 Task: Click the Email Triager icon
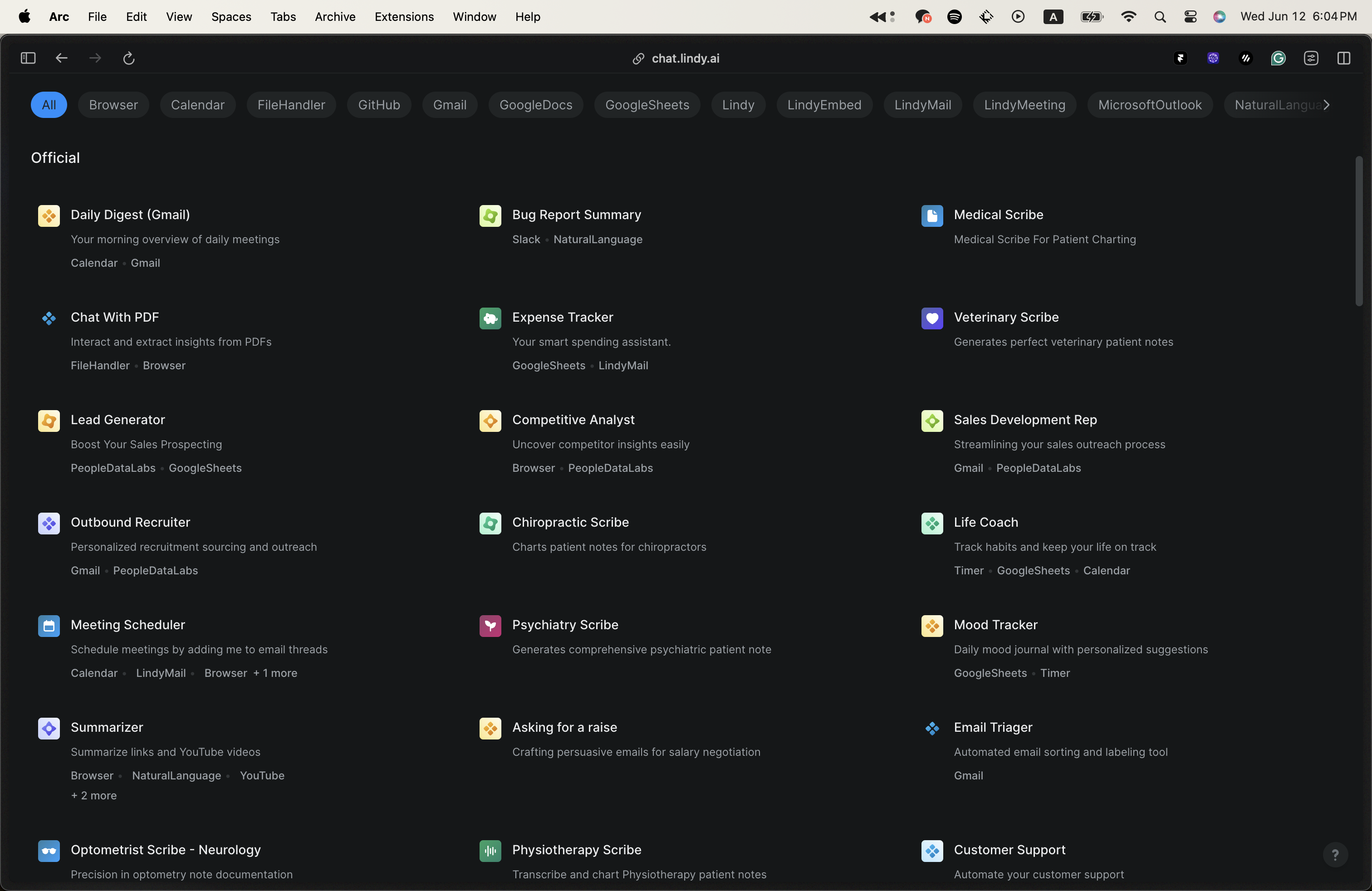pyautogui.click(x=932, y=729)
